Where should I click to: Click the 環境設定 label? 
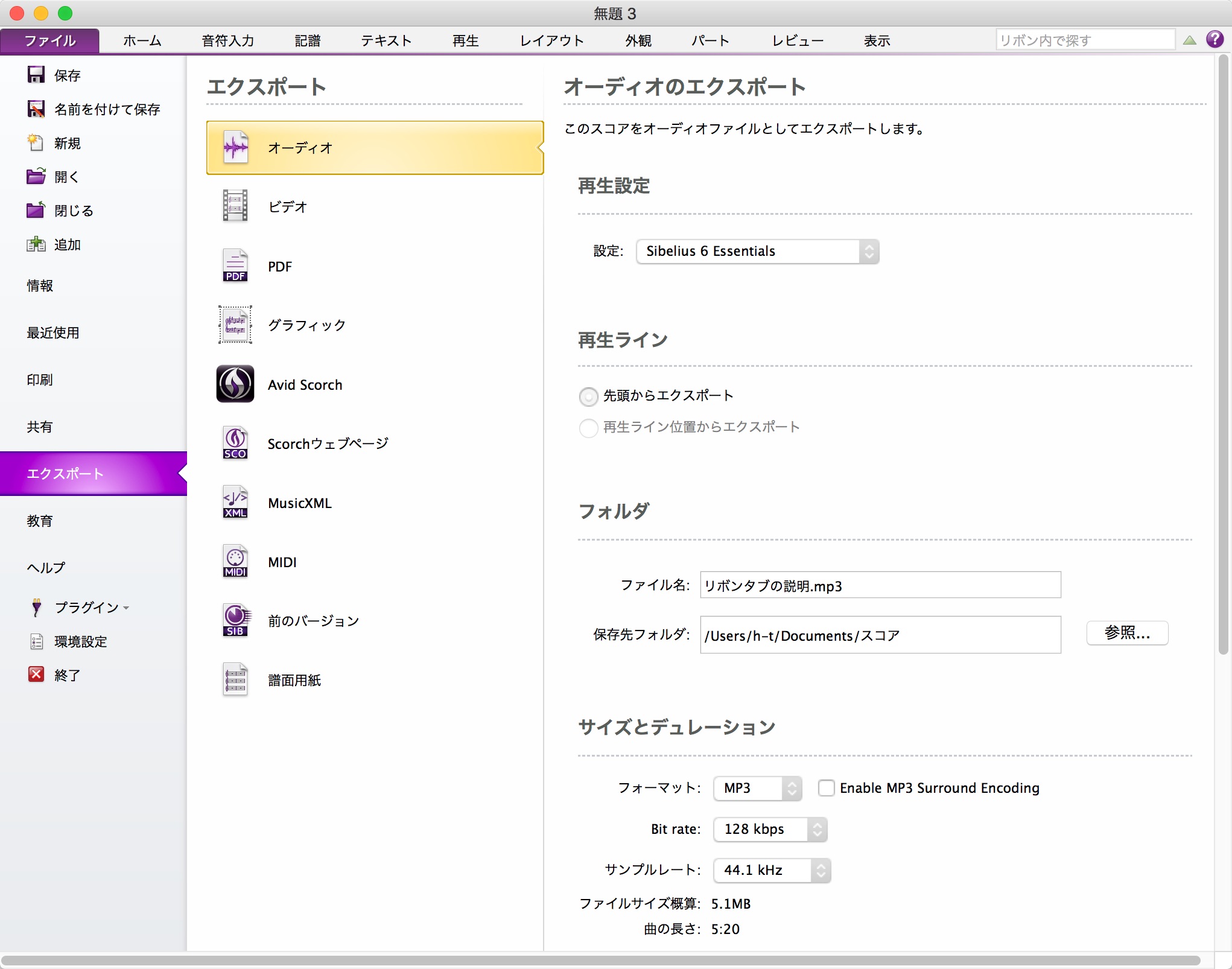pos(81,641)
